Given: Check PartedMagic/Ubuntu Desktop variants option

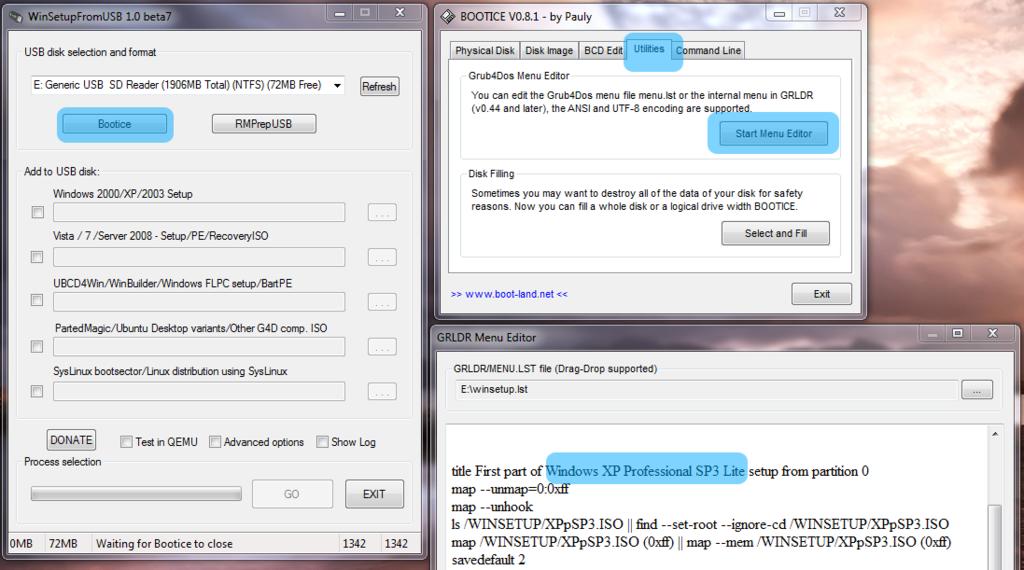Looking at the screenshot, I should pos(37,347).
